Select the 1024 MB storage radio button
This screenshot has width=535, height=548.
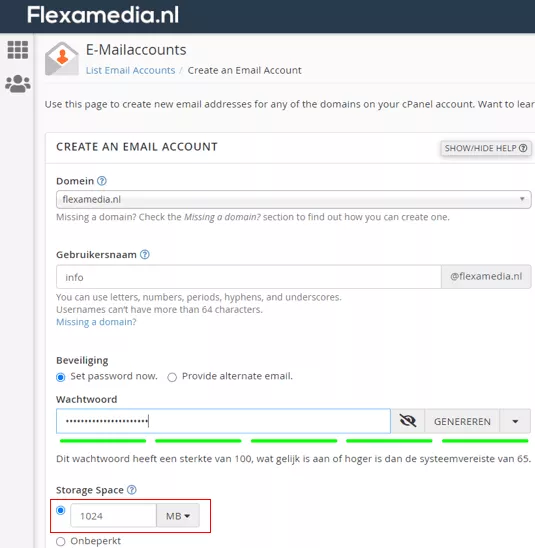(60, 510)
